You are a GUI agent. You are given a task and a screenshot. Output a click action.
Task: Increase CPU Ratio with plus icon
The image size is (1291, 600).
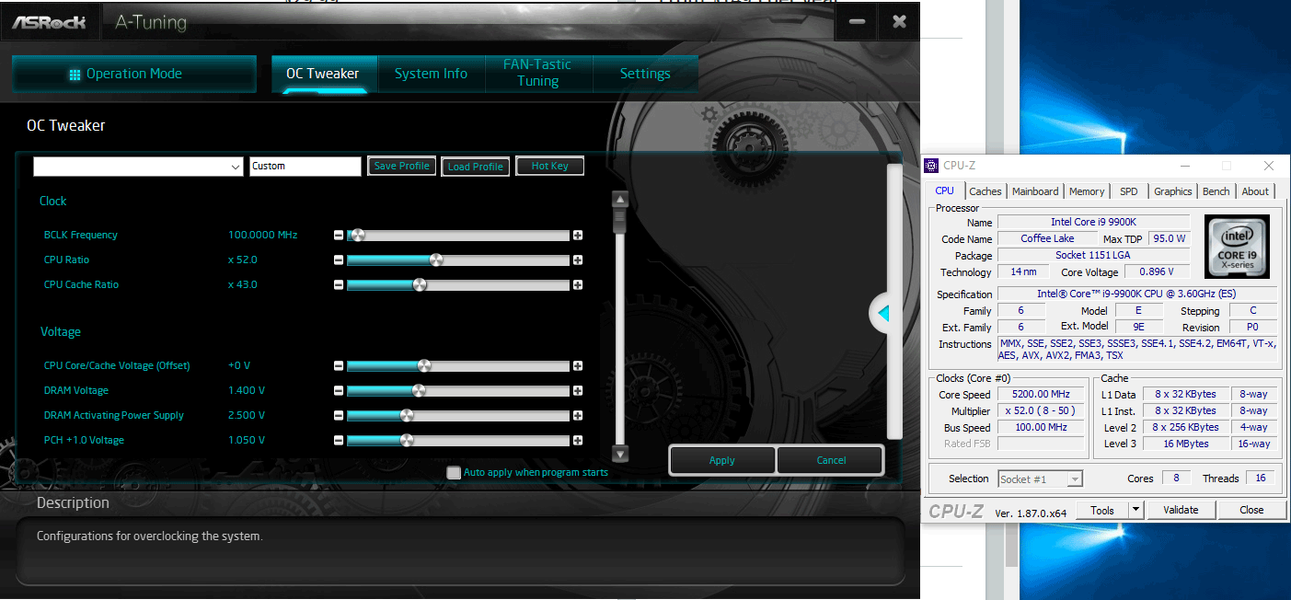point(578,260)
